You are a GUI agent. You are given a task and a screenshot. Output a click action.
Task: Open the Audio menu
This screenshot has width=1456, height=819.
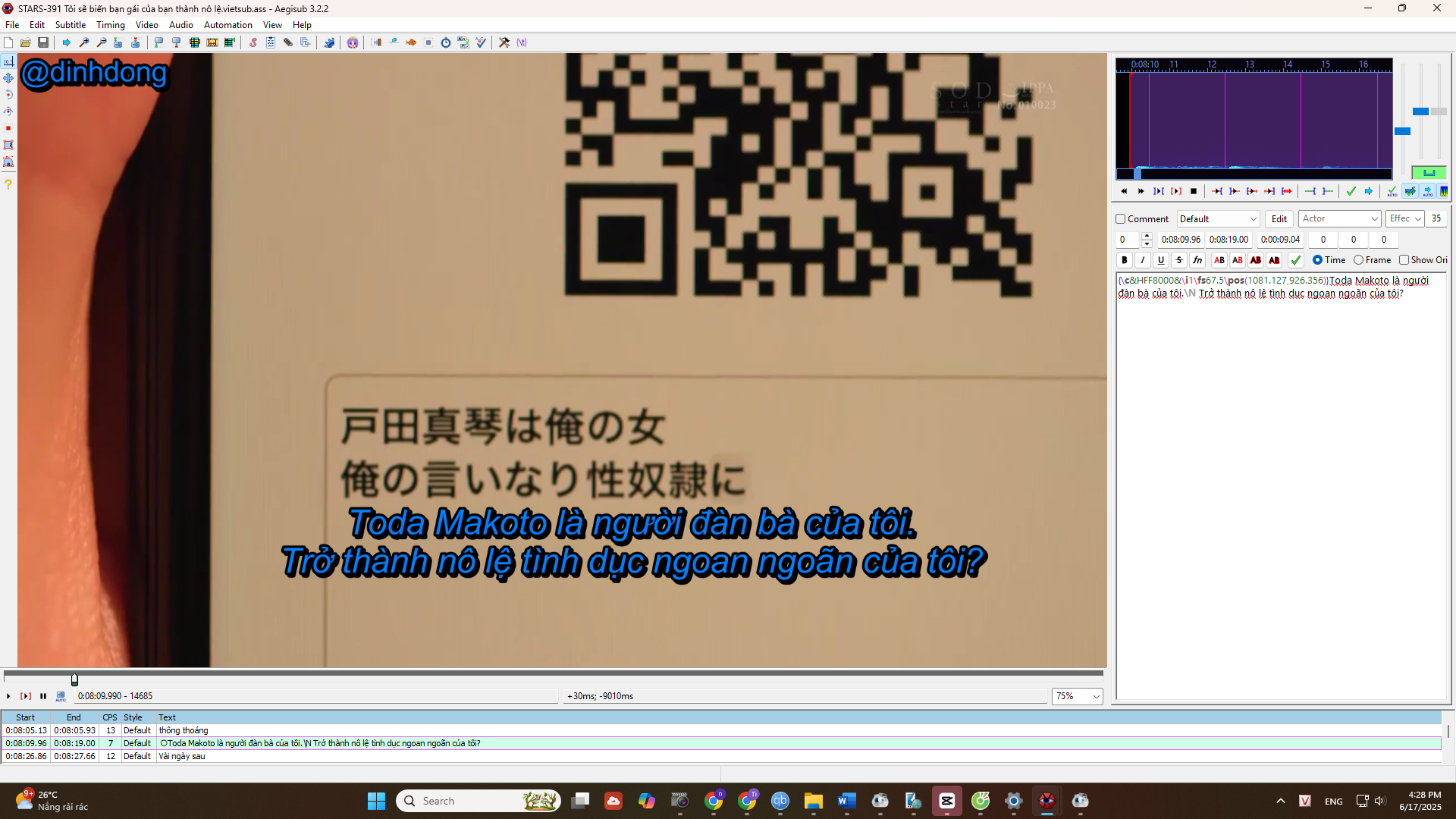[181, 25]
